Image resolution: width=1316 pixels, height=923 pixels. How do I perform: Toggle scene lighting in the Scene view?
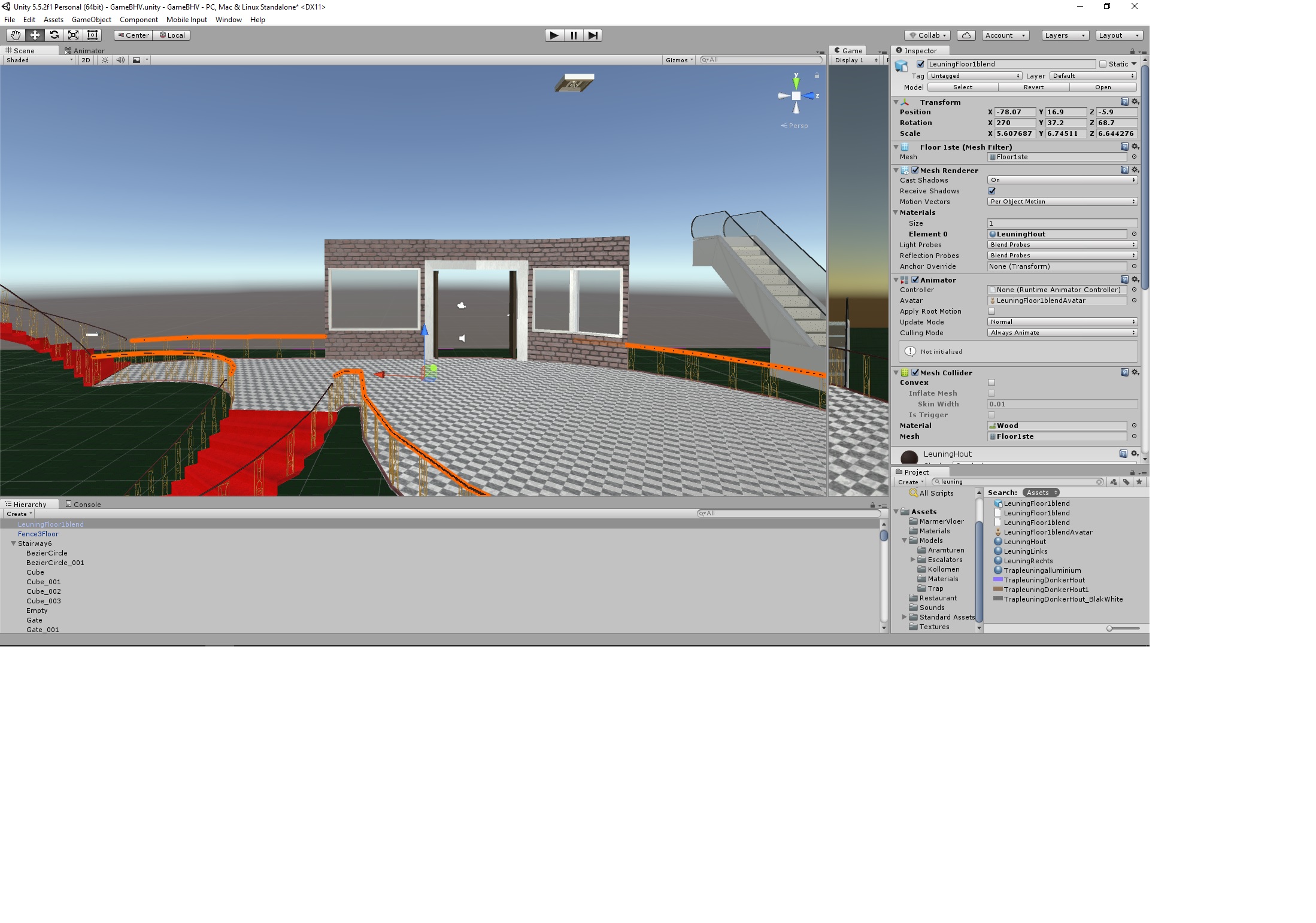(105, 60)
